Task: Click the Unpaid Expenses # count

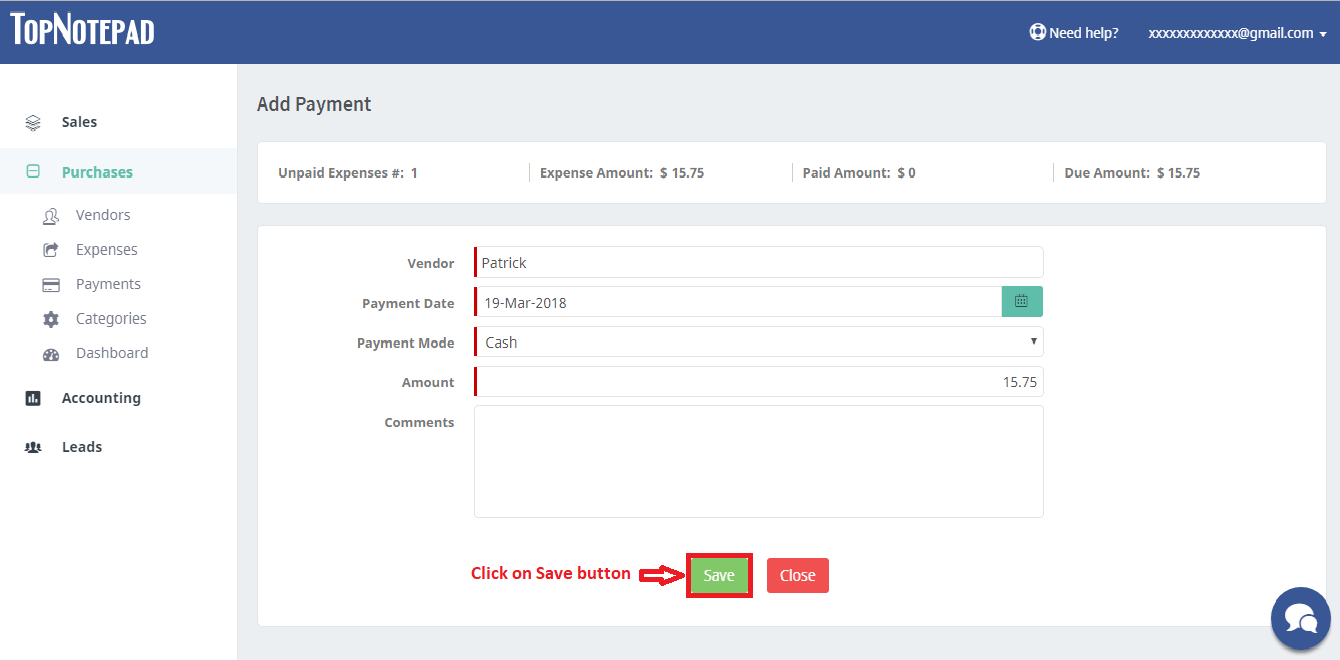Action: (348, 173)
